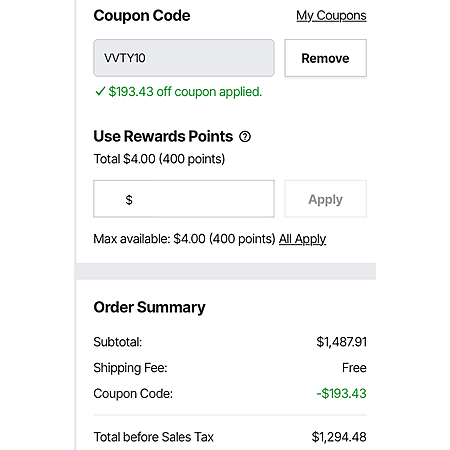Click the Order Summary heading
Screen dimensions: 450x450
click(149, 307)
